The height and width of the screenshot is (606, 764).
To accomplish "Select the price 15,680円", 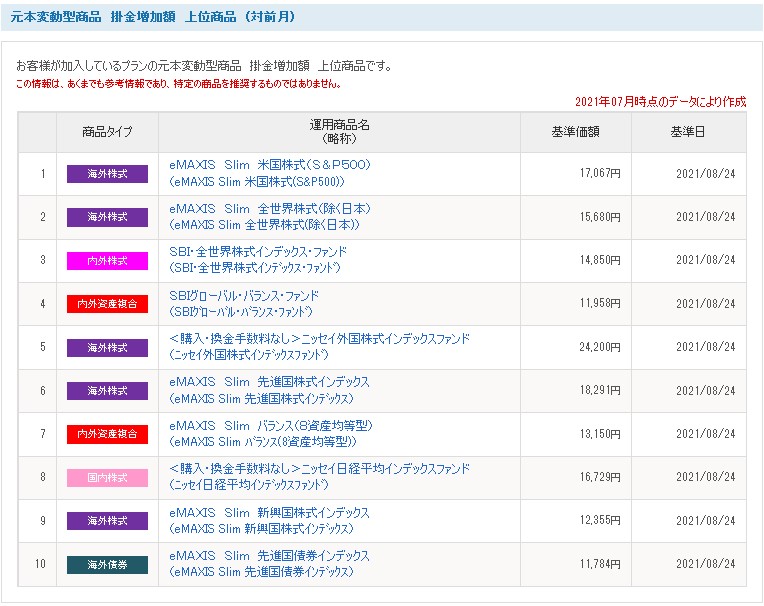I will [x=600, y=217].
